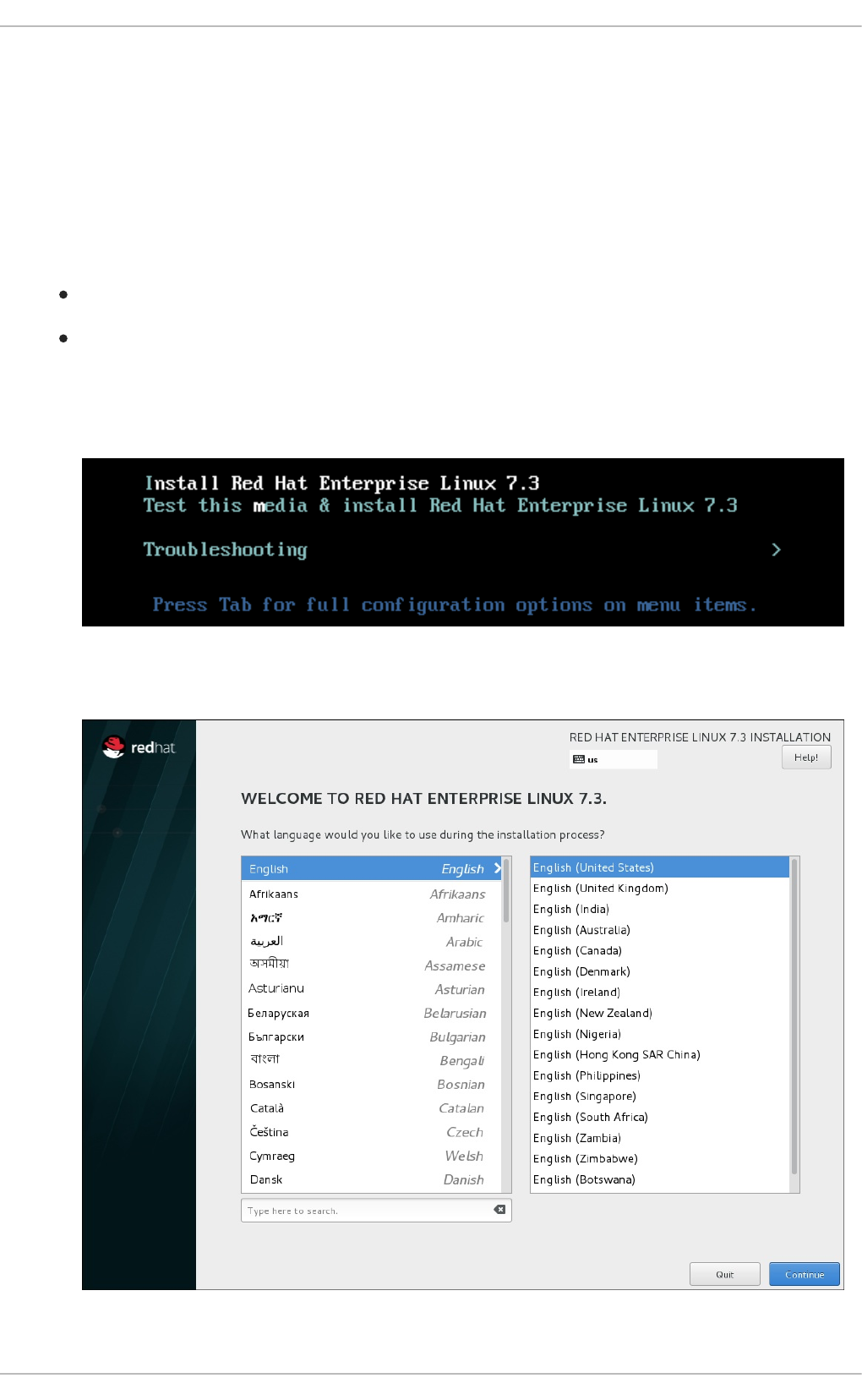
Task: Select Bulgarian language row
Action: [x=372, y=1036]
